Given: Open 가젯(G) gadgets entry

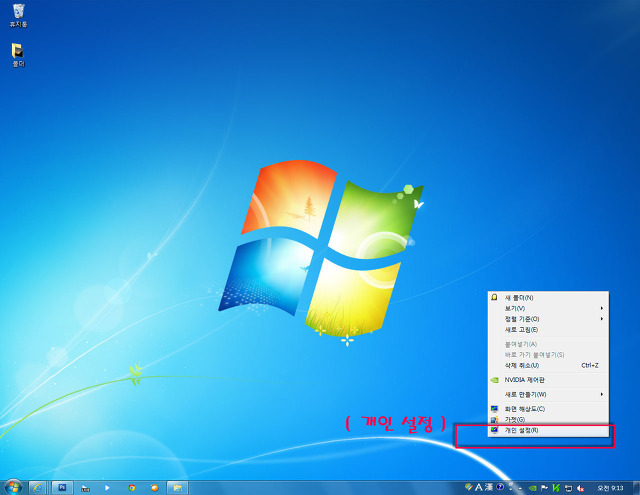Looking at the screenshot, I should tap(548, 420).
